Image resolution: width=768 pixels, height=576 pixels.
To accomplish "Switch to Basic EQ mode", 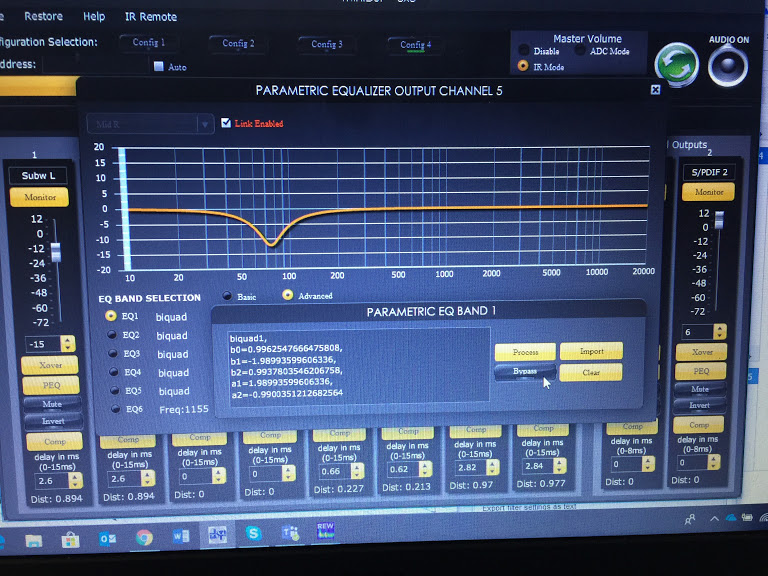I will click(x=227, y=295).
